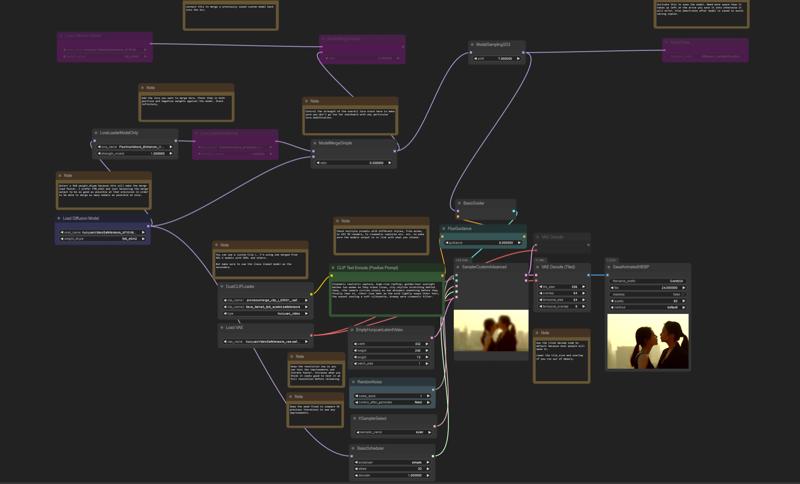The height and width of the screenshot is (484, 800).
Task: Select the DualCLIPLoader node title
Action: pyautogui.click(x=240, y=287)
